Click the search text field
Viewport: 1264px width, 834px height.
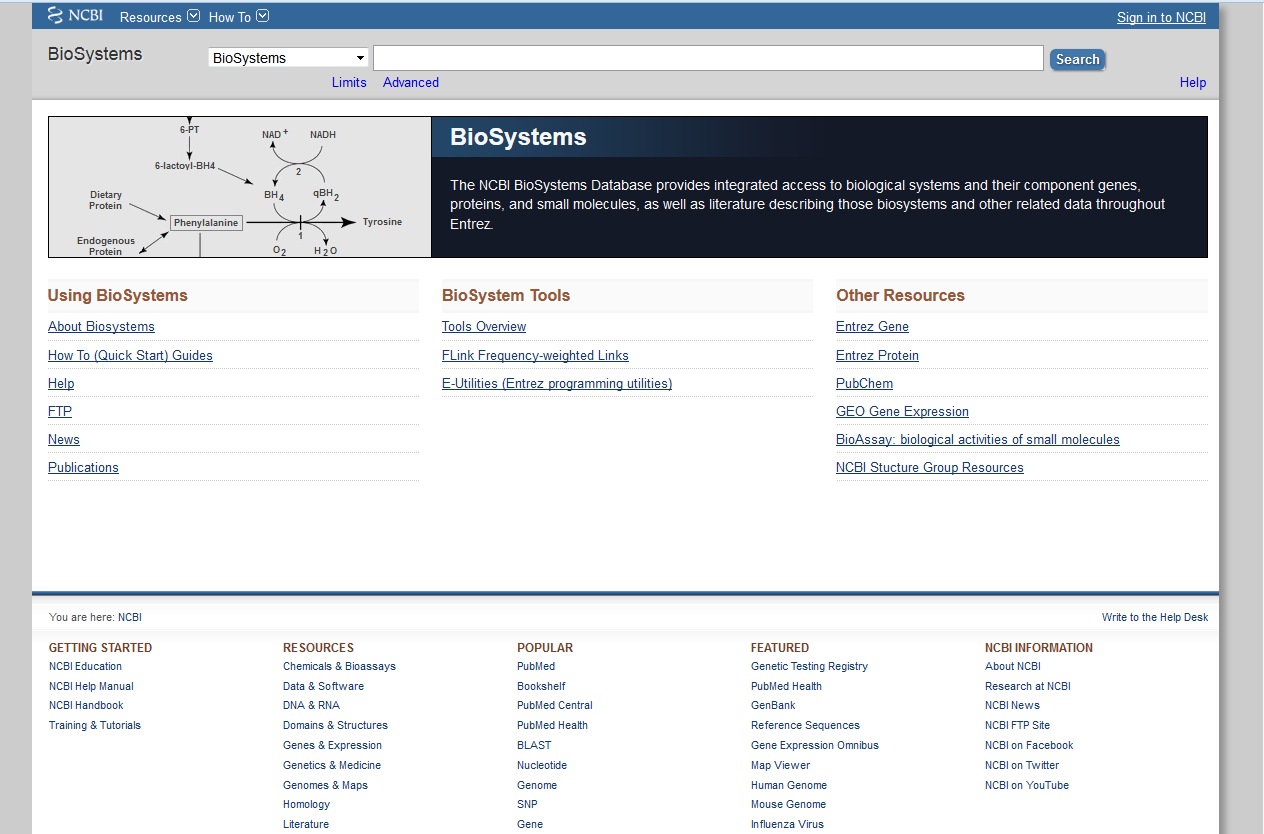point(708,58)
